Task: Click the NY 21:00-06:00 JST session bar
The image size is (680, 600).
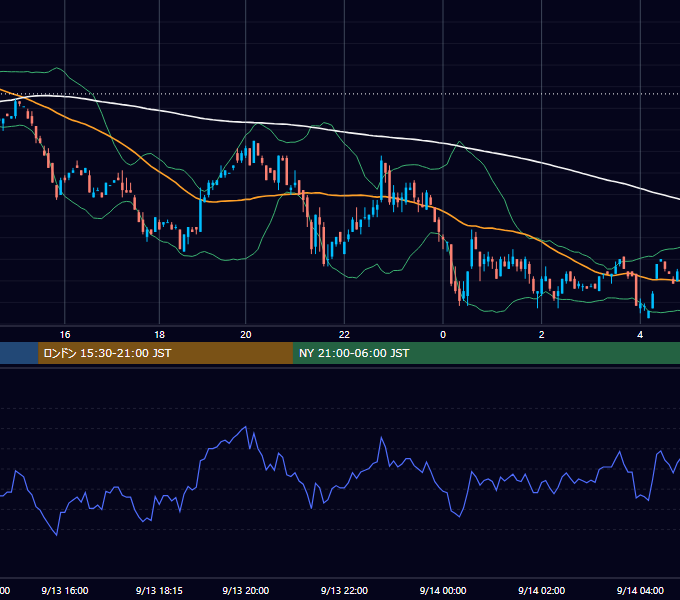Action: [486, 353]
